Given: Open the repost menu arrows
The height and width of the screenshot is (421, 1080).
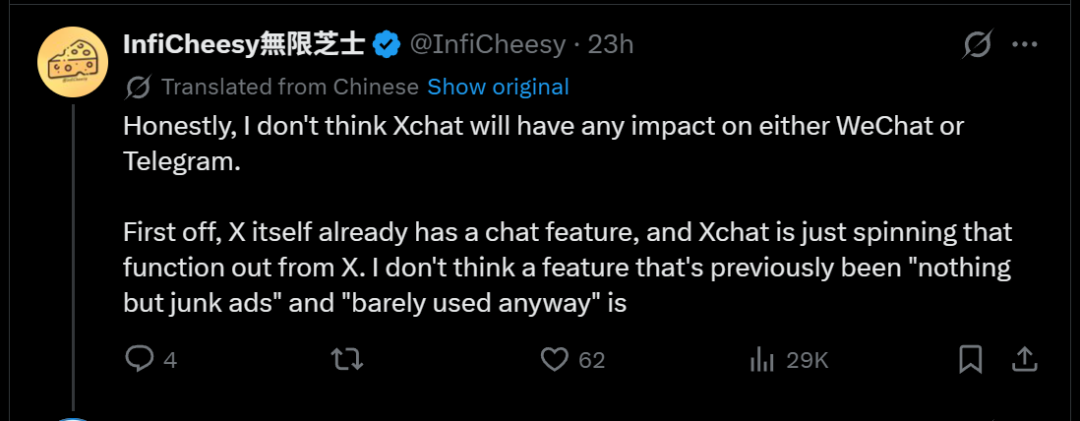Looking at the screenshot, I should (346, 359).
